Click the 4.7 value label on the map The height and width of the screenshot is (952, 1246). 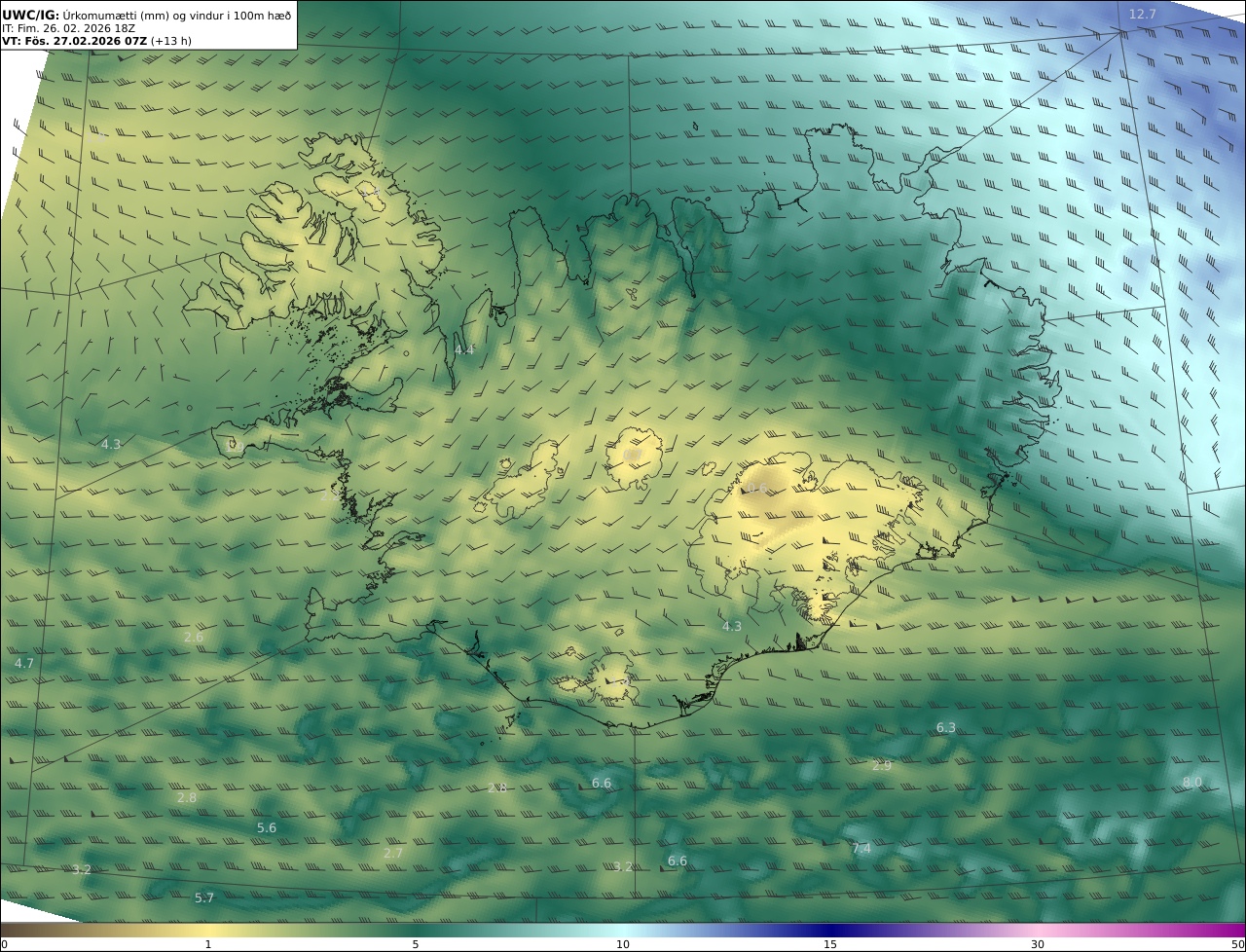[24, 663]
